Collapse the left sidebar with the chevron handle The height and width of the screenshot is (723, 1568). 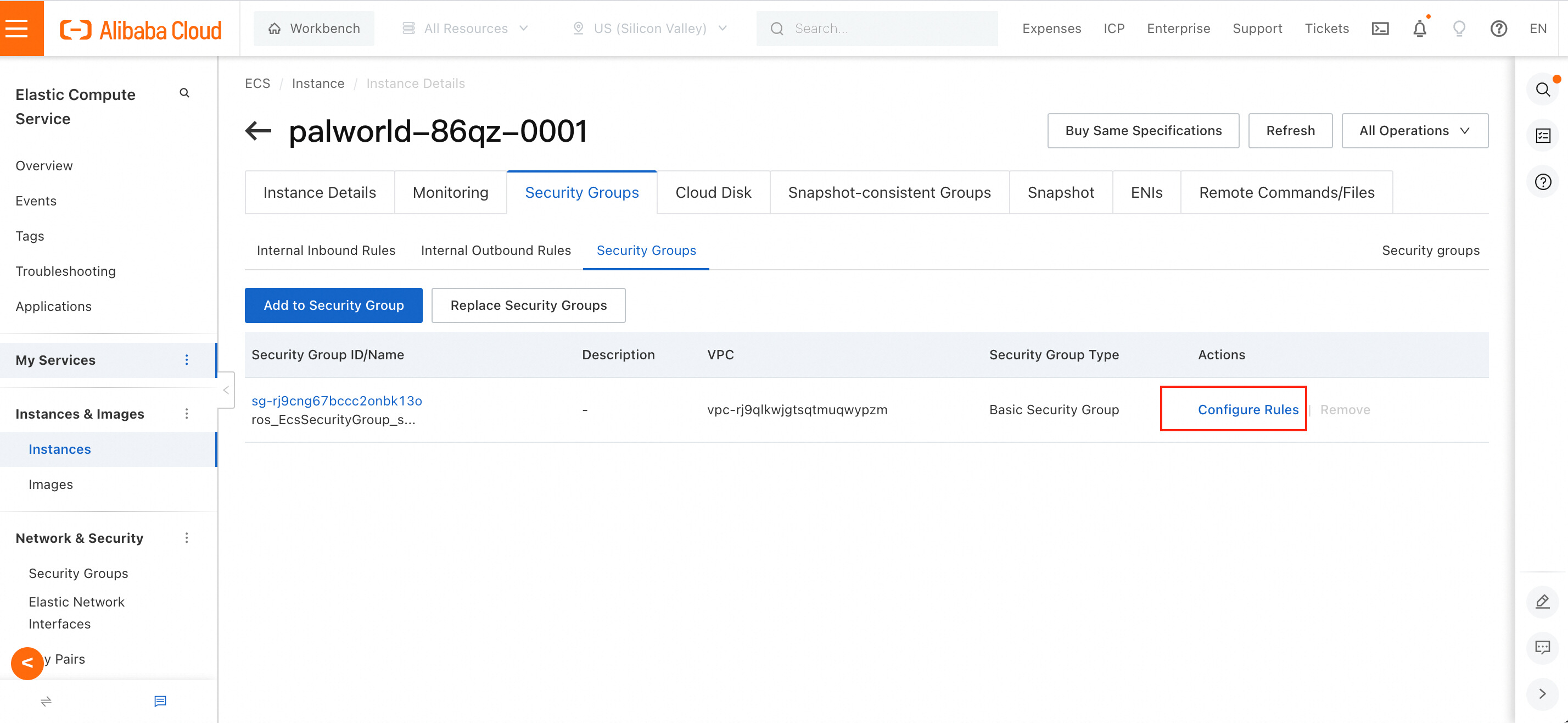(226, 390)
